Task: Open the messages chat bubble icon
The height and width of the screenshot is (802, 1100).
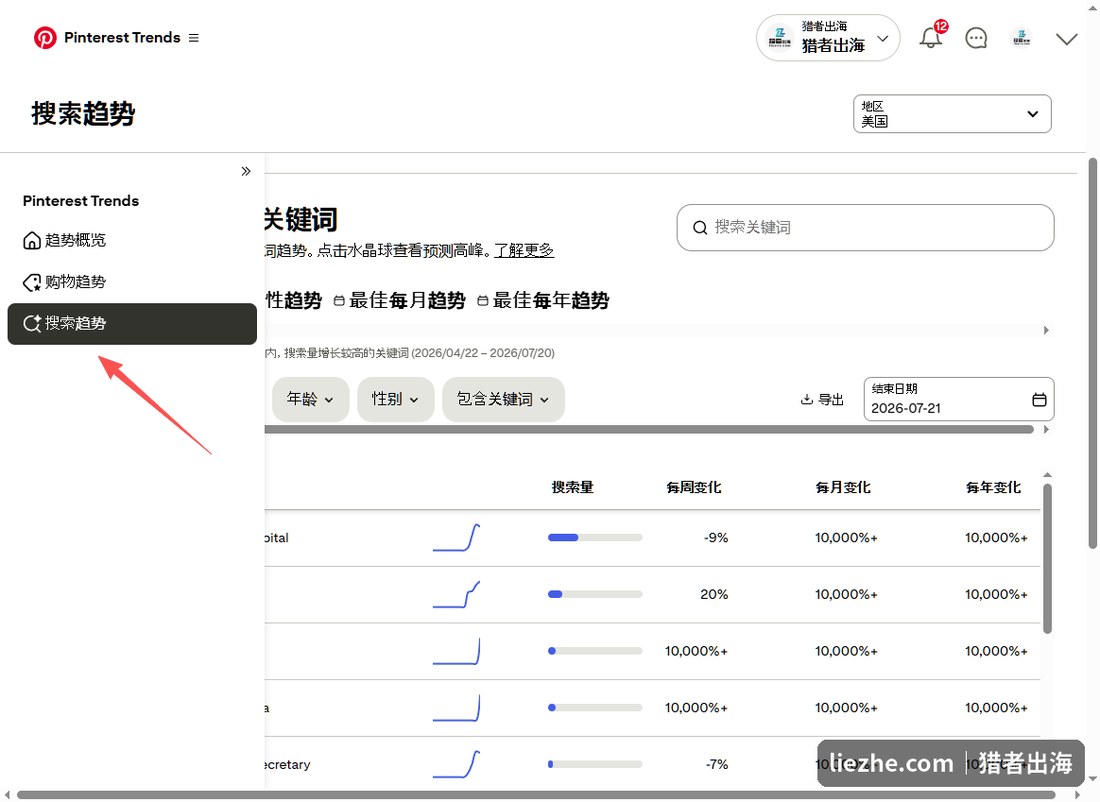Action: [976, 38]
